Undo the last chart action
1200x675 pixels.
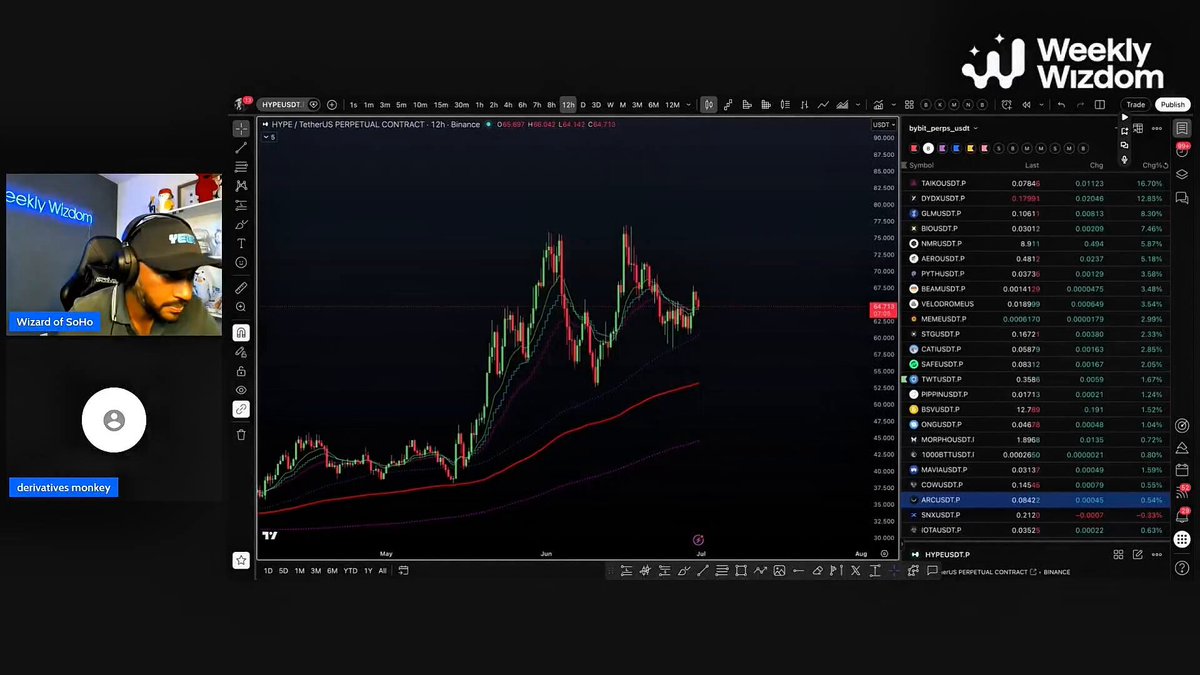coord(1061,105)
